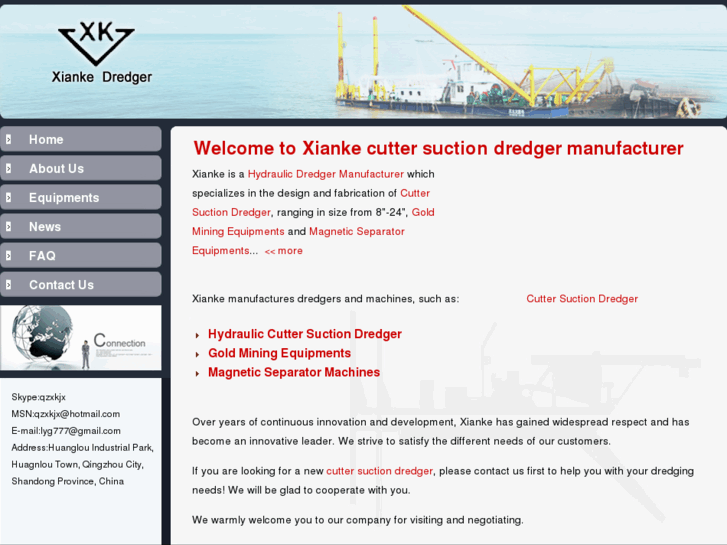Screen dimensions: 727x545
Task: Click the inline 'cutter suction dredger' link
Action: coord(379,471)
